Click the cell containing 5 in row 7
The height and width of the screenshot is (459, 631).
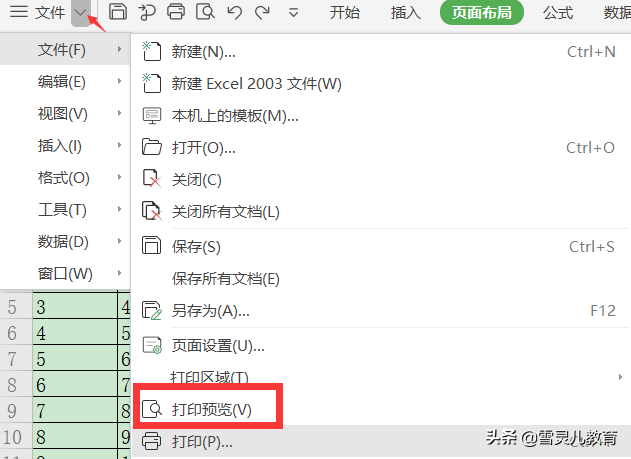tap(75, 359)
